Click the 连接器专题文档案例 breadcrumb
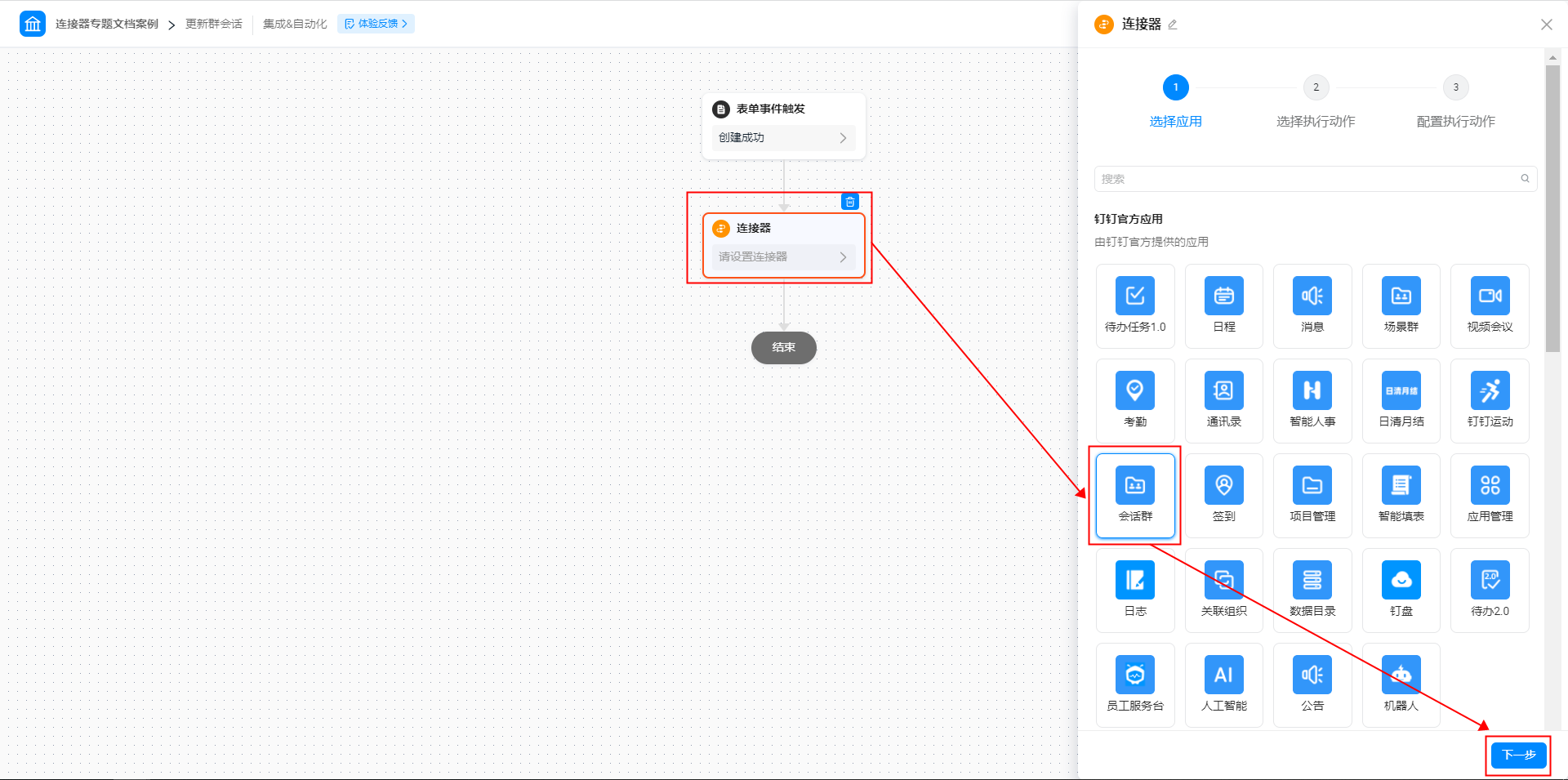Image resolution: width=1568 pixels, height=780 pixels. (107, 24)
